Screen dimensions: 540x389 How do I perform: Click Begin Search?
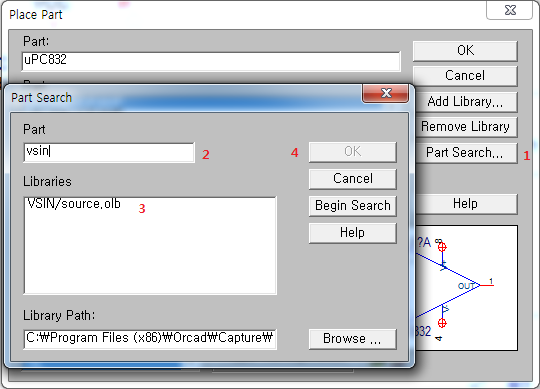353,206
